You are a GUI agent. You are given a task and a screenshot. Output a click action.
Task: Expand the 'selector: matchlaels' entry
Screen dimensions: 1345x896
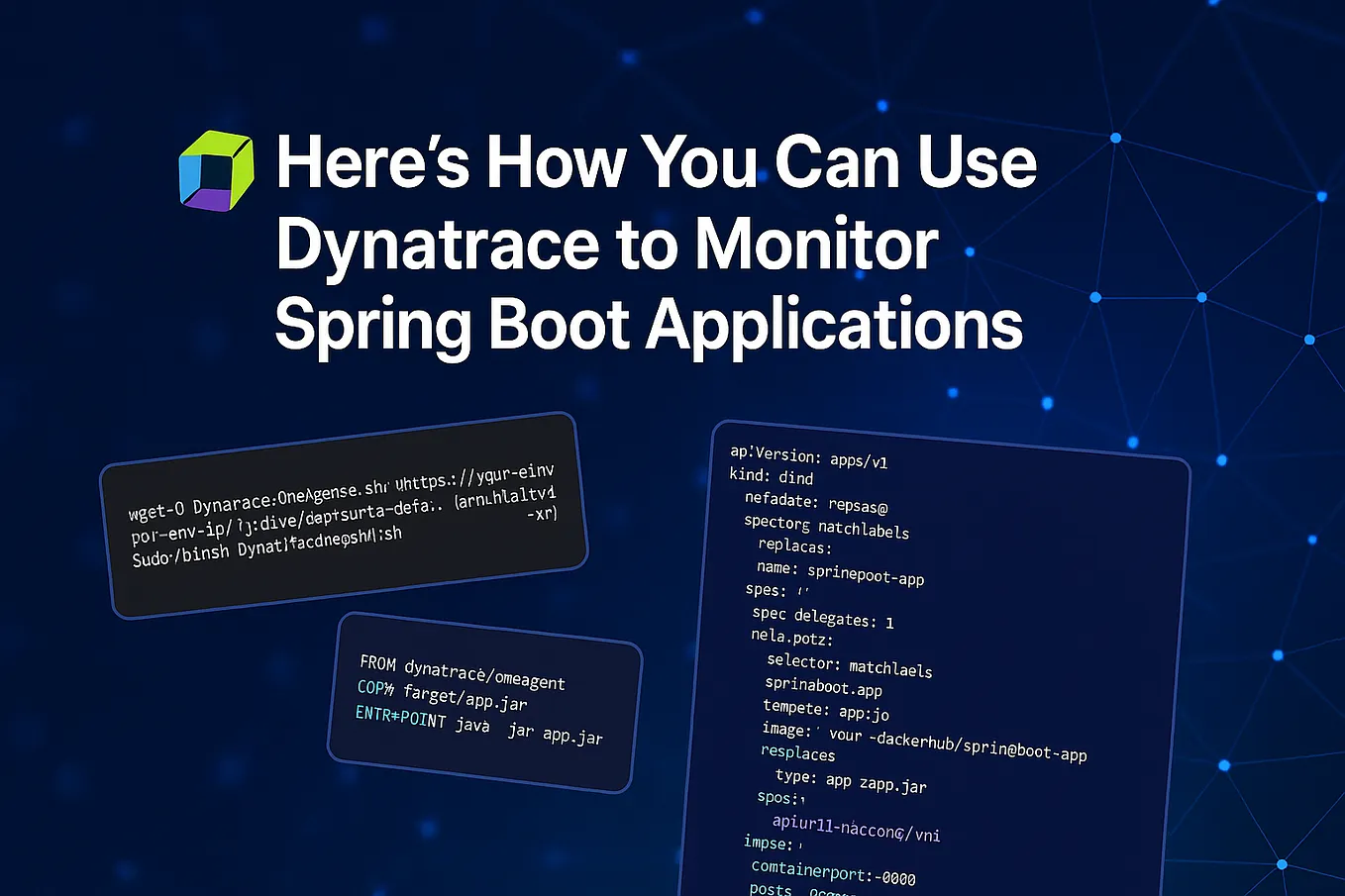[849, 664]
